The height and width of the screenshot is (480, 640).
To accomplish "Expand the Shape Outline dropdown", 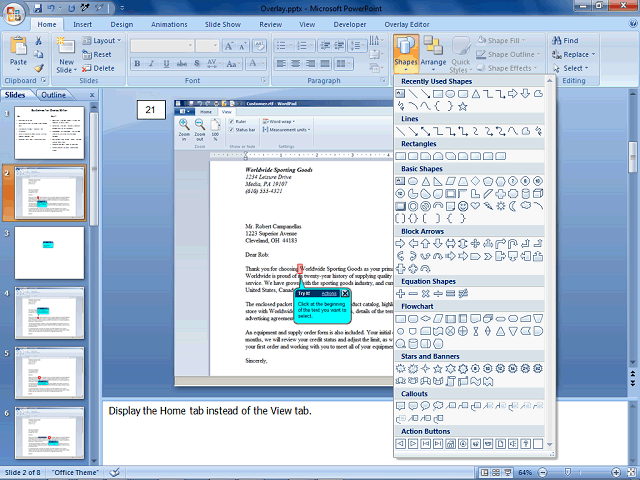I will coord(509,54).
